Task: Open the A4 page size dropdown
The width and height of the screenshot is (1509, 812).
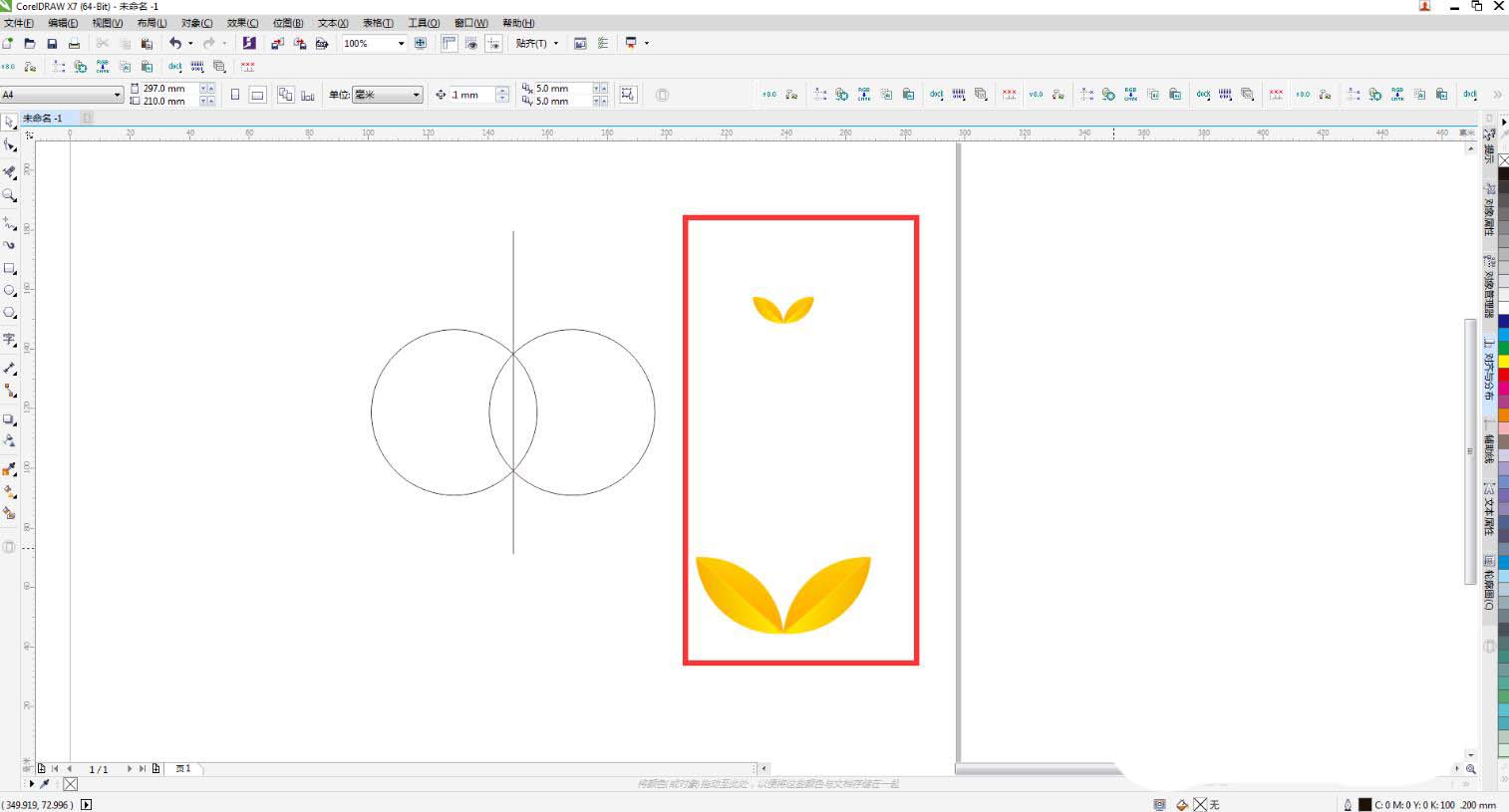Action: point(117,95)
